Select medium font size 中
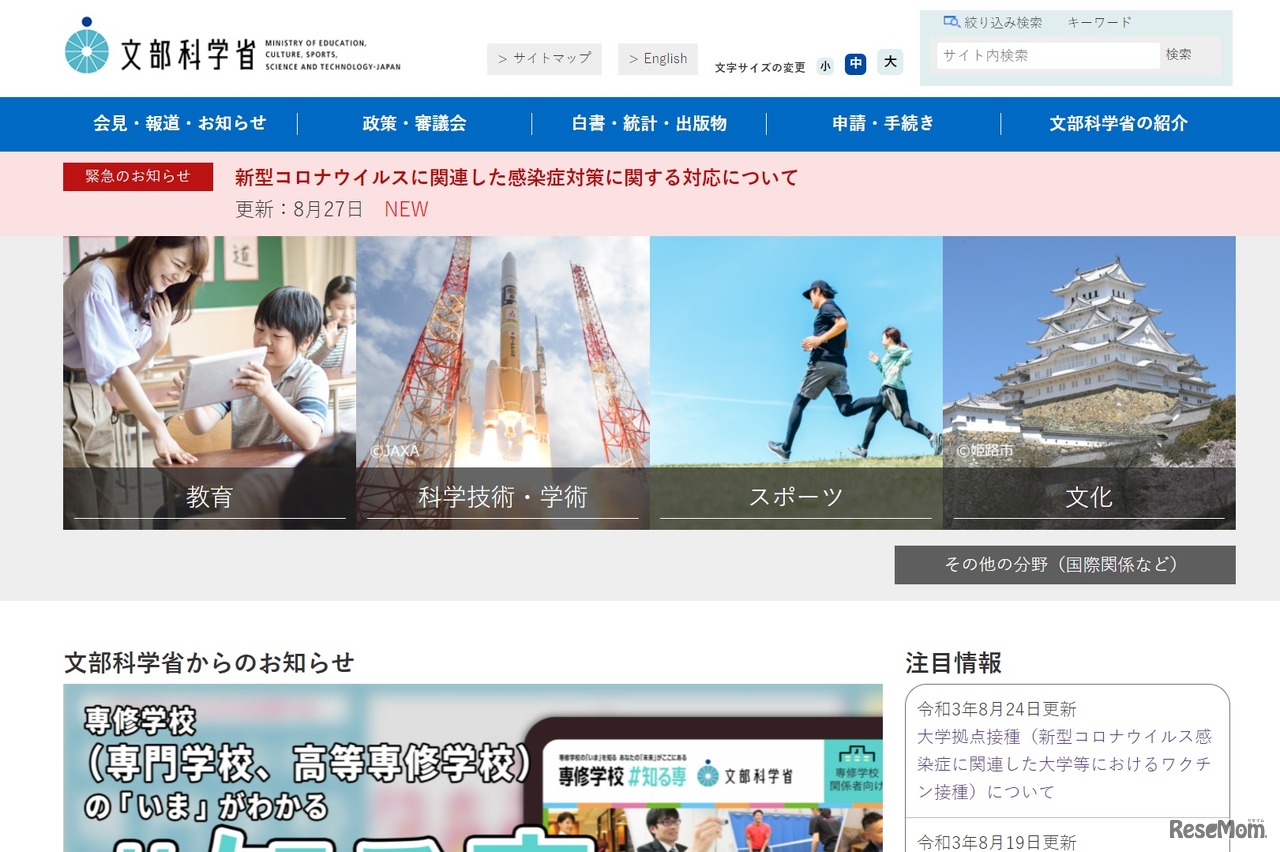 tap(856, 64)
